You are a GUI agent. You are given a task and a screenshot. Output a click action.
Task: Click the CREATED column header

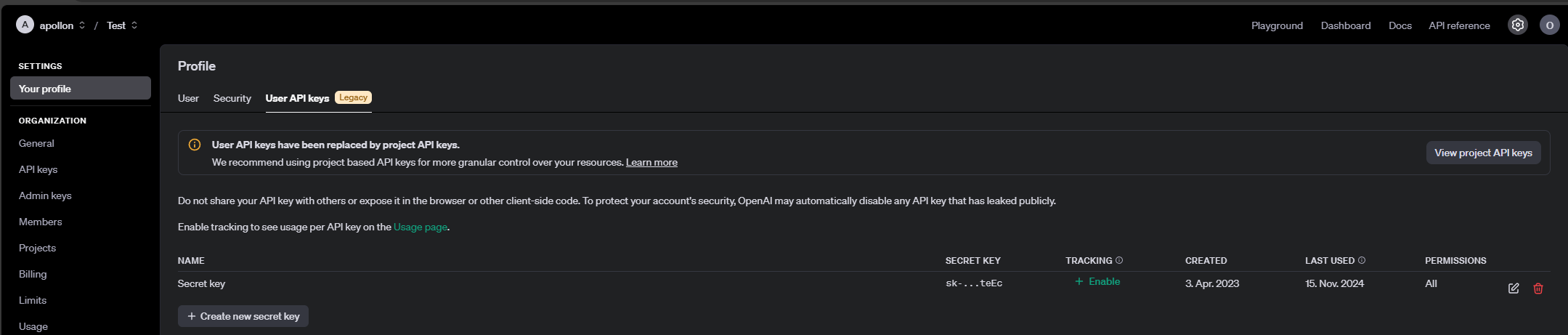click(x=1206, y=260)
